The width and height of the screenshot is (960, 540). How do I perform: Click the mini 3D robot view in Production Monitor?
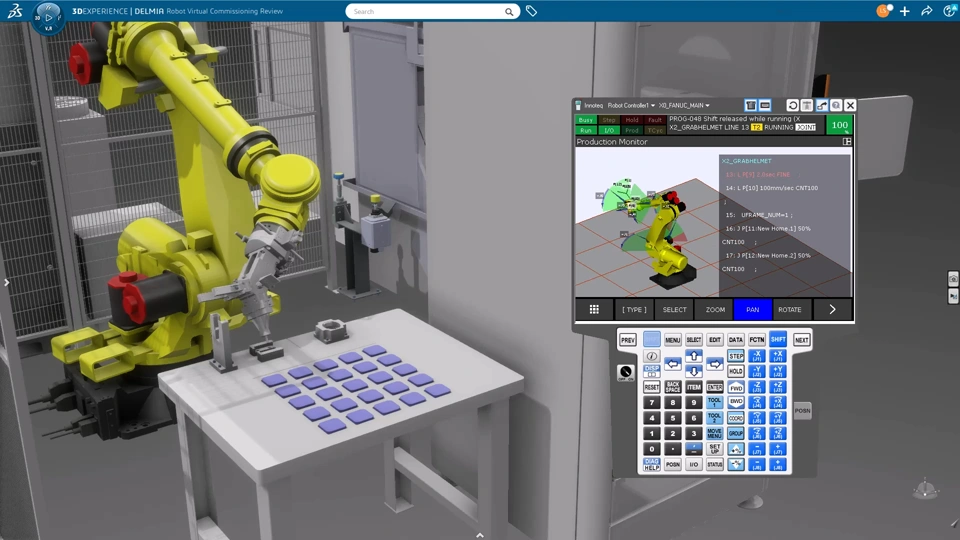pos(647,223)
